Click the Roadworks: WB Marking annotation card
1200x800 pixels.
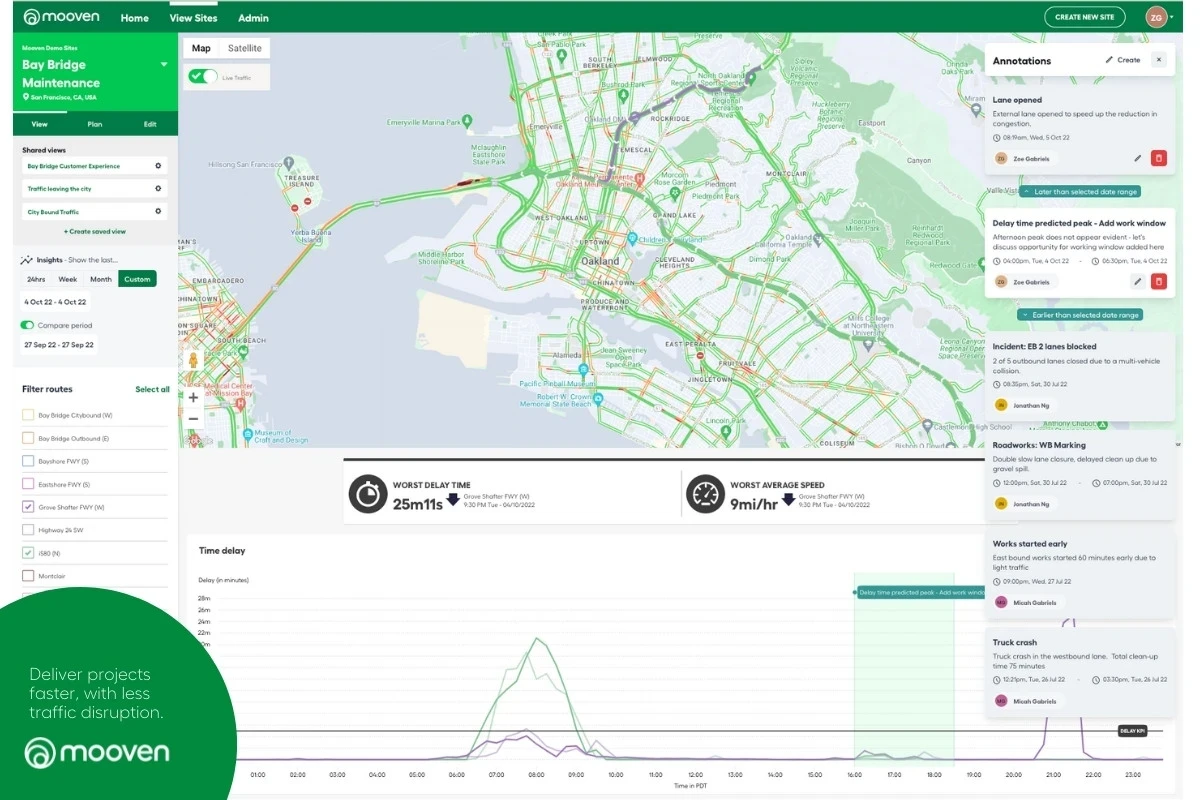point(1080,475)
